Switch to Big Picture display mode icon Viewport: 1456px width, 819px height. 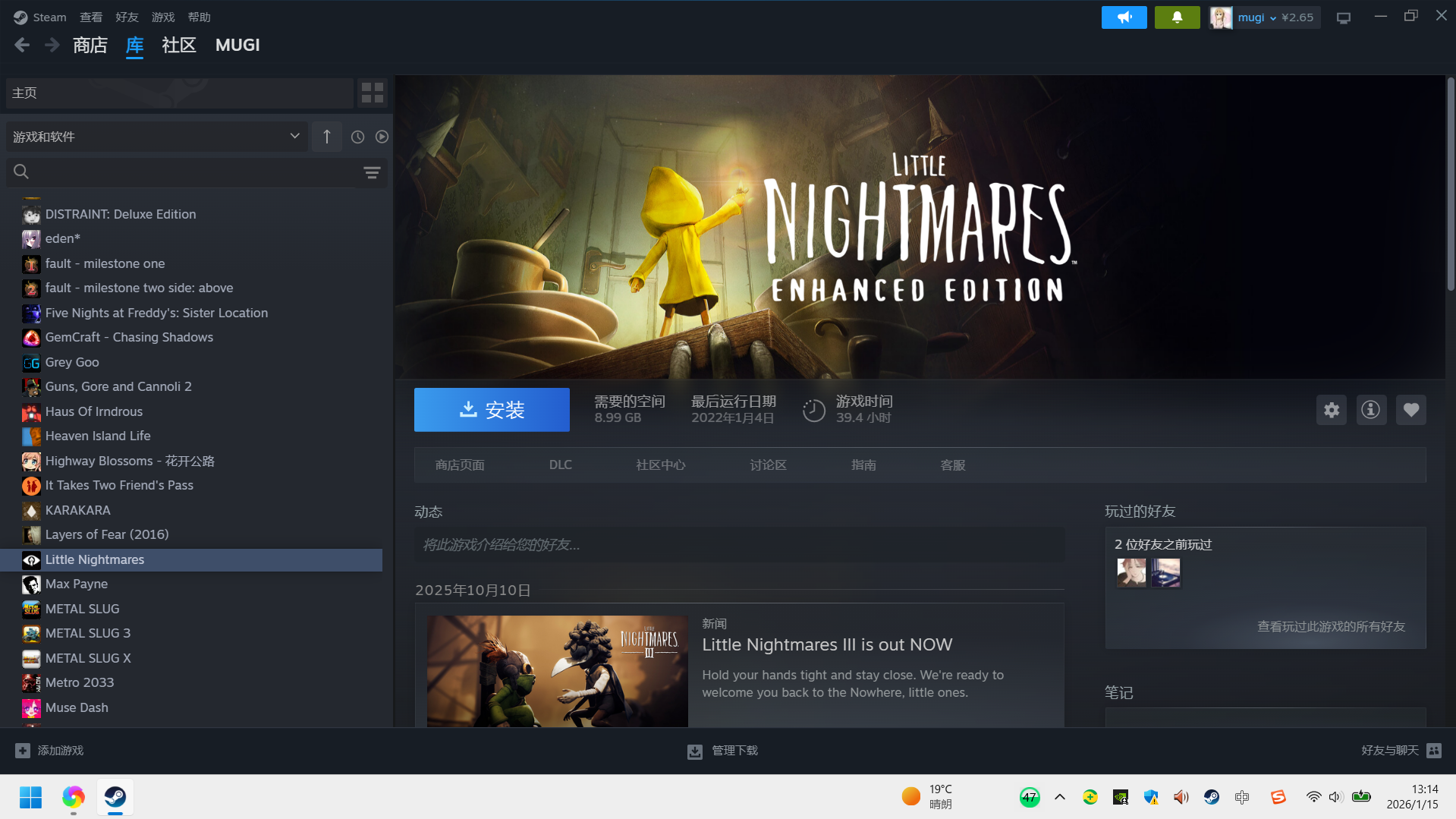click(1344, 17)
